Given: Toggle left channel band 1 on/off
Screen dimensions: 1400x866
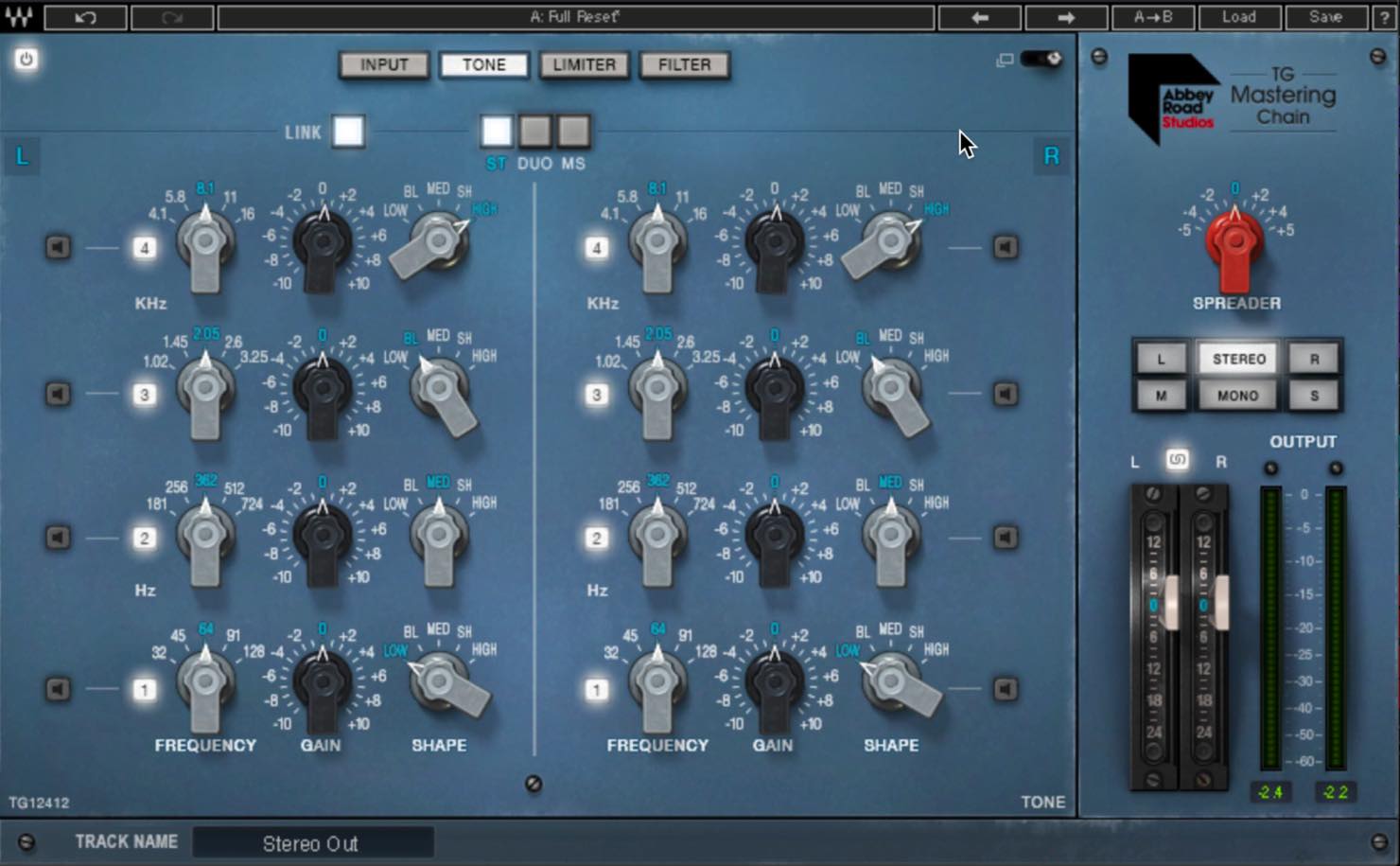Looking at the screenshot, I should pos(144,690).
